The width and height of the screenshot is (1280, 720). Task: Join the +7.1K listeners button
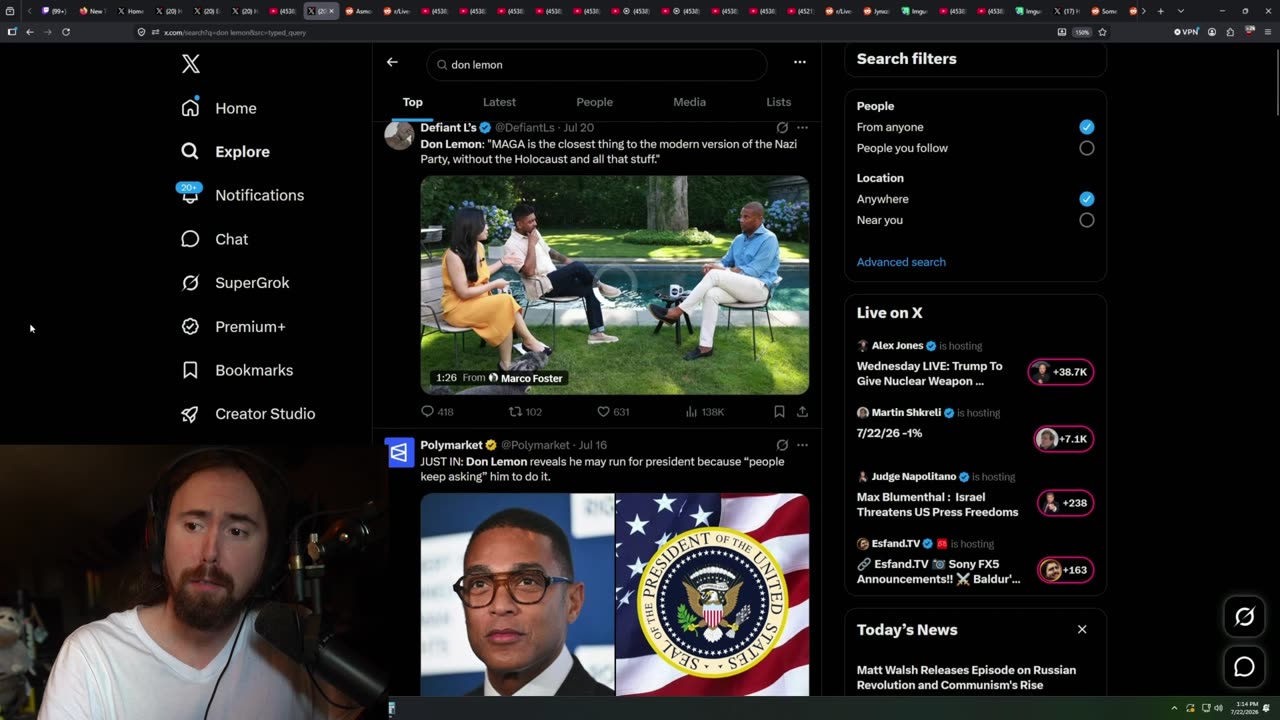[x=1064, y=439]
